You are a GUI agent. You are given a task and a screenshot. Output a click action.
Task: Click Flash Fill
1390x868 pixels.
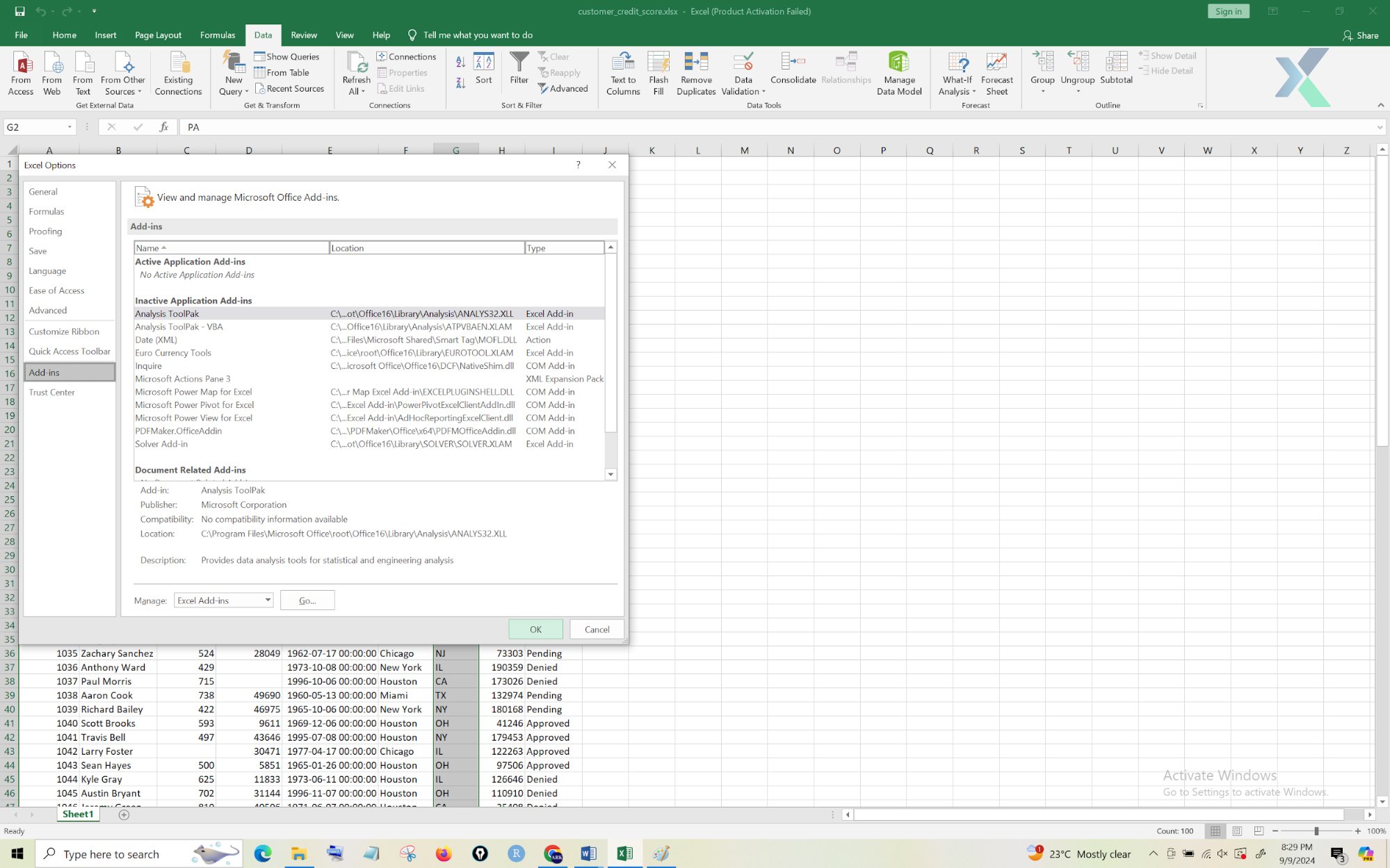658,73
